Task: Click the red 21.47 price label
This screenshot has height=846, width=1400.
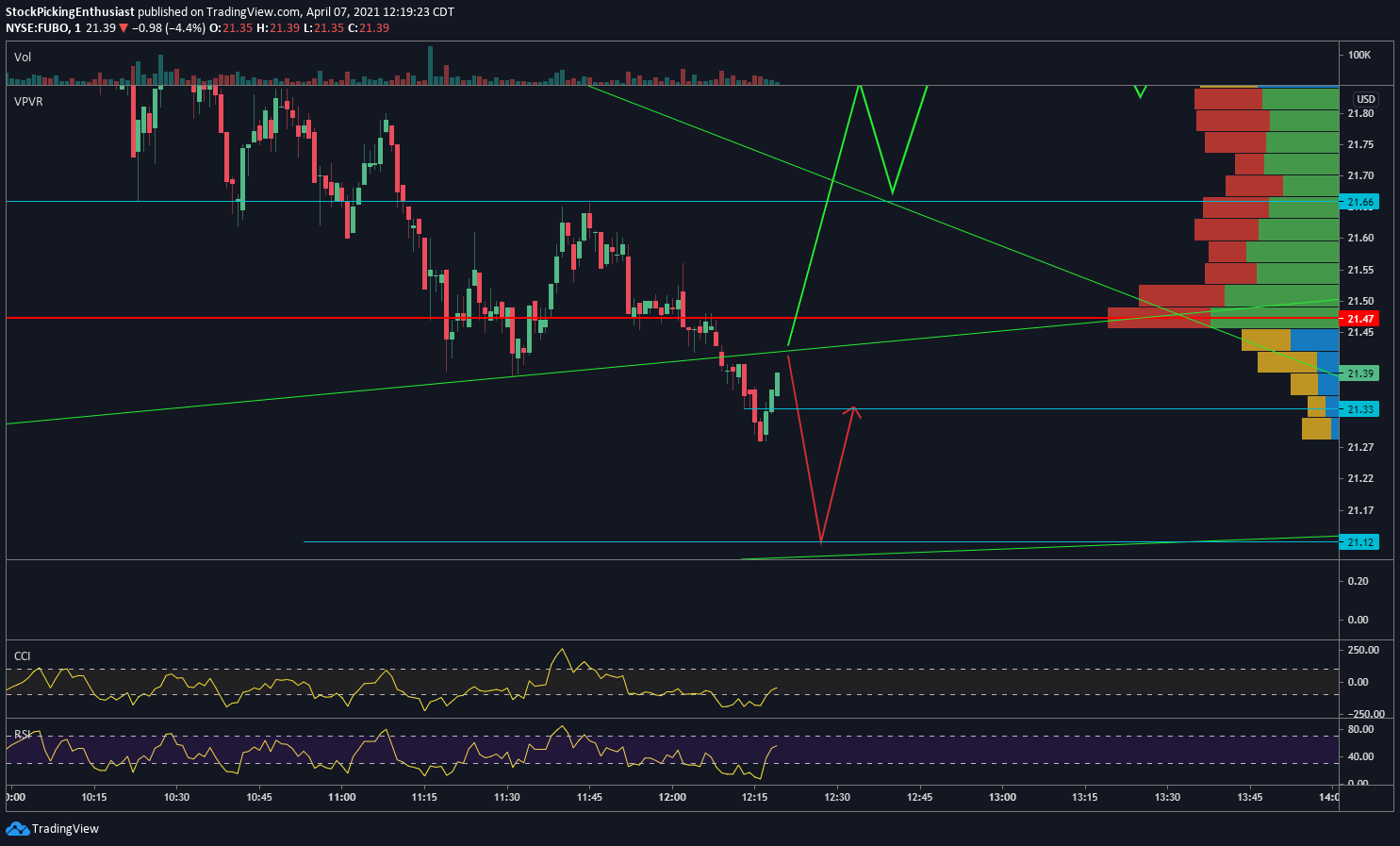Action: 1359,319
